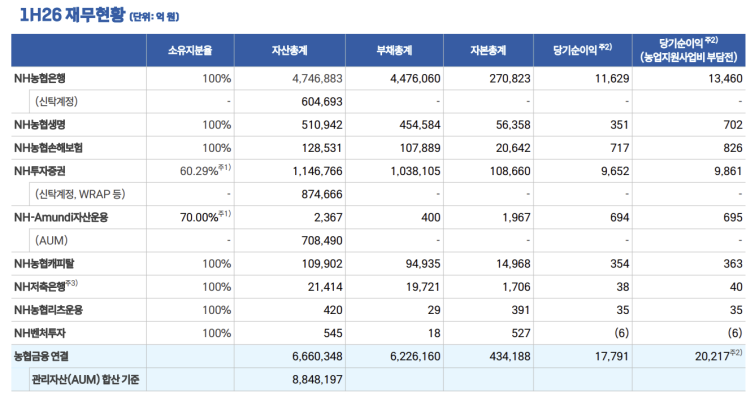Select the value 510,942

[322, 125]
